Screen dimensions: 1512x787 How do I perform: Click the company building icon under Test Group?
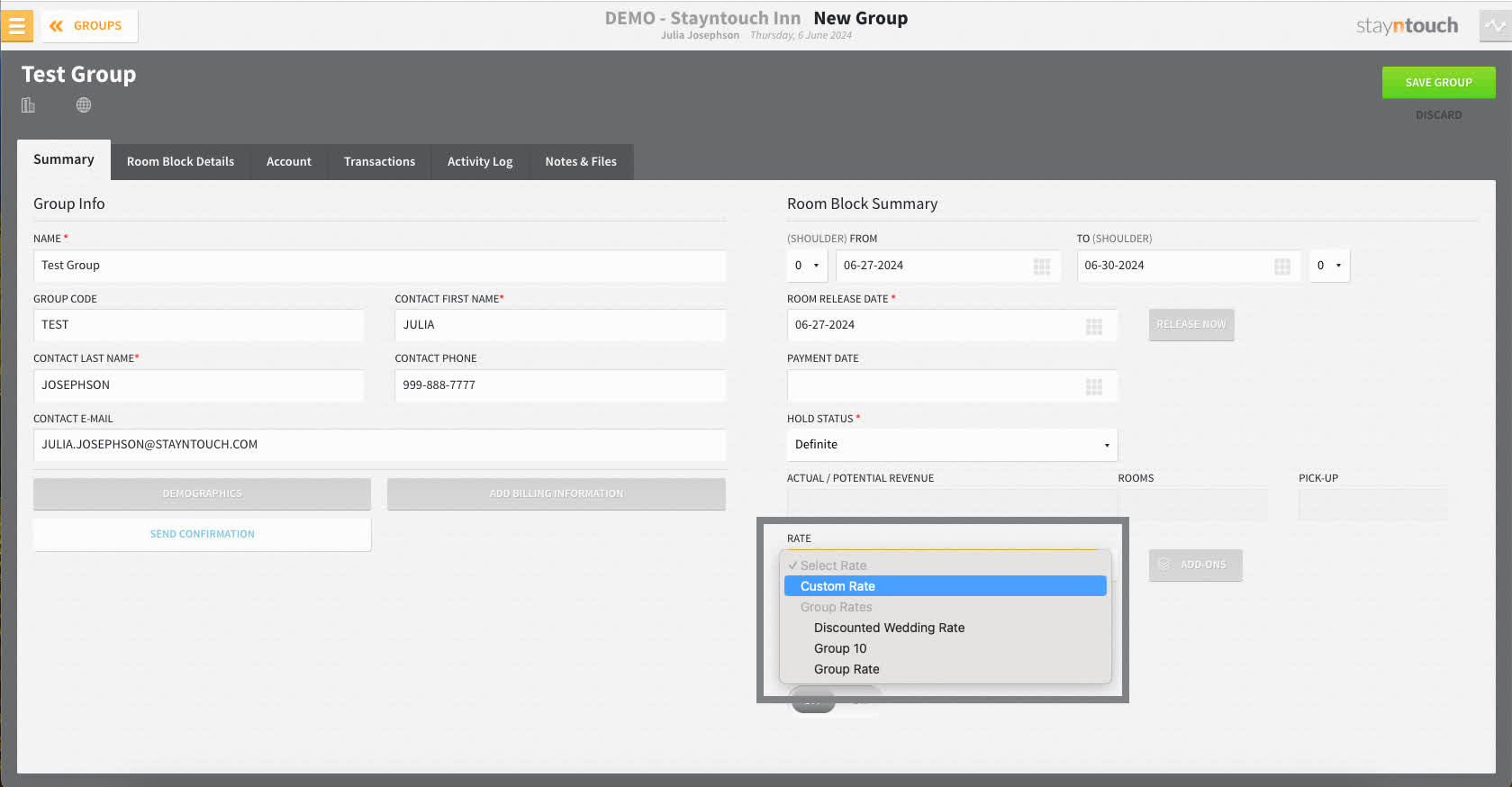[x=28, y=105]
